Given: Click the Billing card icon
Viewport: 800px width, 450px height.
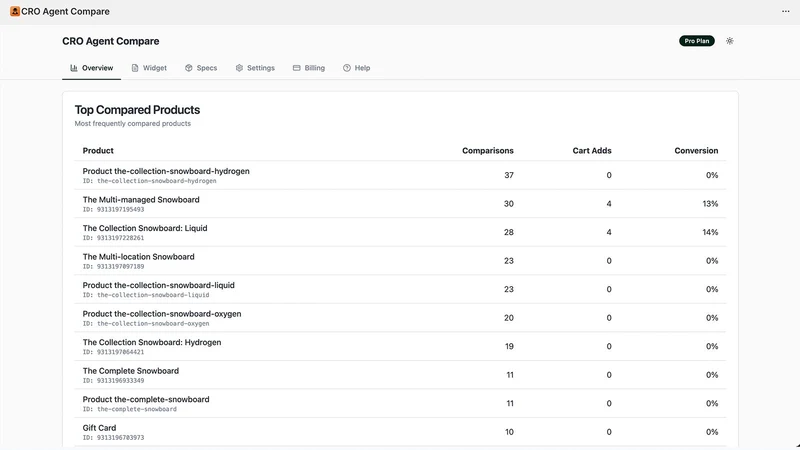Looking at the screenshot, I should [296, 68].
